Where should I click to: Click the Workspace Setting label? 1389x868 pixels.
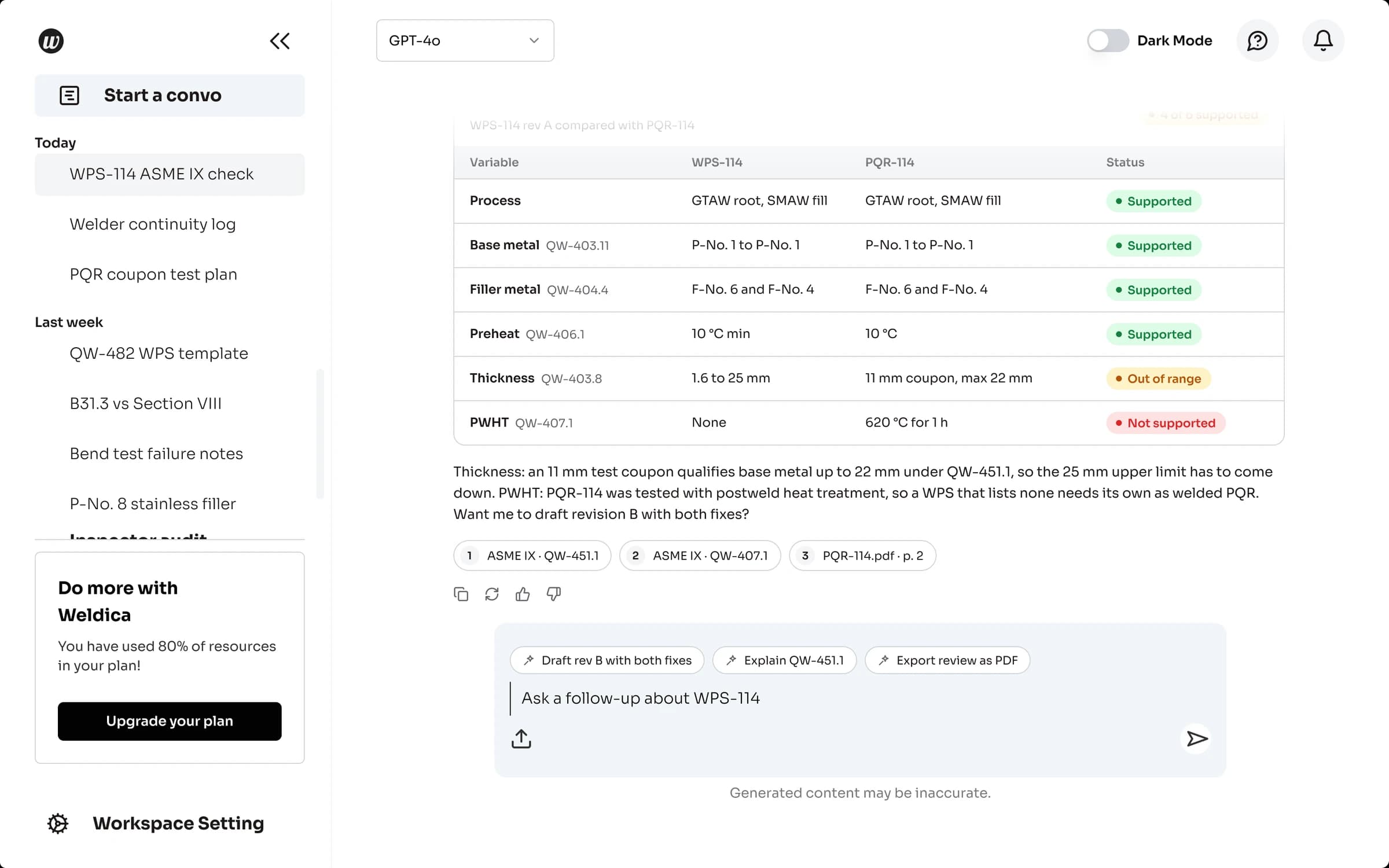pos(178,823)
